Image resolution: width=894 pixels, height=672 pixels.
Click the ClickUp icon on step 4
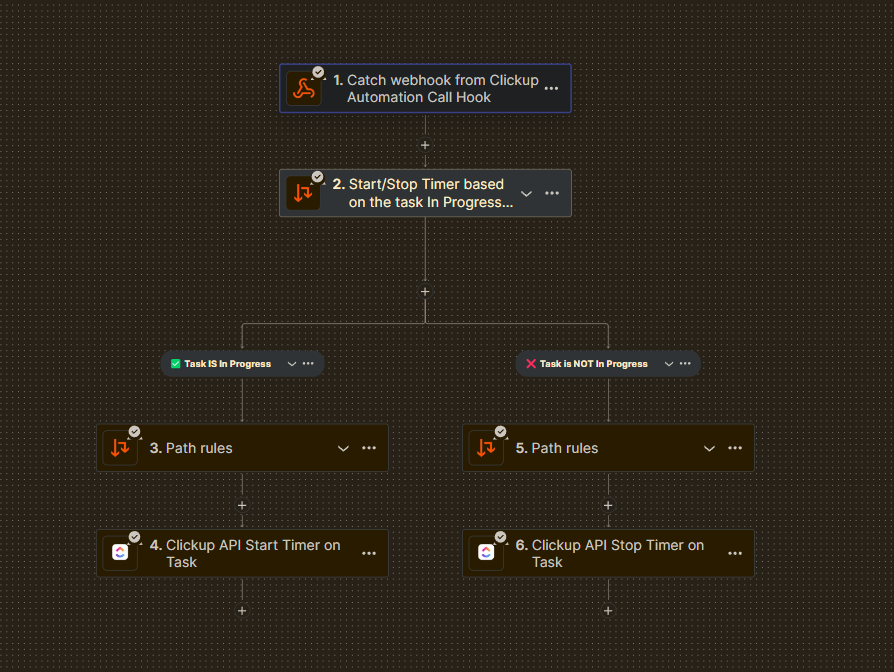coord(120,553)
